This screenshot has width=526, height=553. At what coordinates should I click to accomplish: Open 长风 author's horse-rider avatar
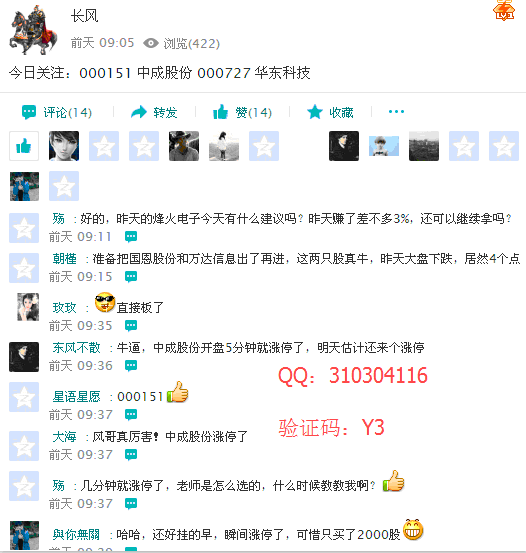click(33, 30)
